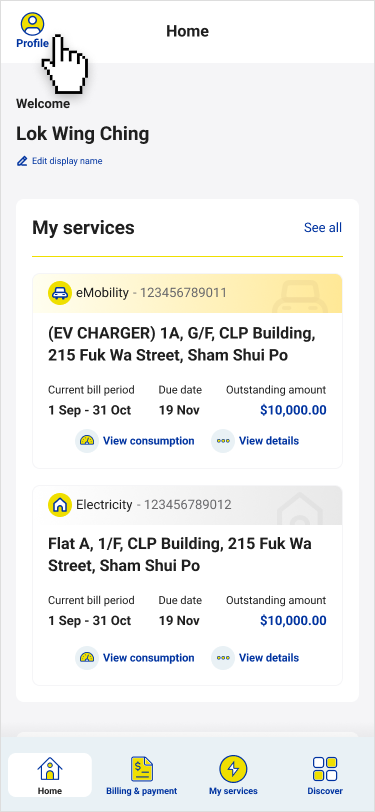Click the Electricity card's three-dot details icon
This screenshot has width=375, height=812.
point(223,658)
